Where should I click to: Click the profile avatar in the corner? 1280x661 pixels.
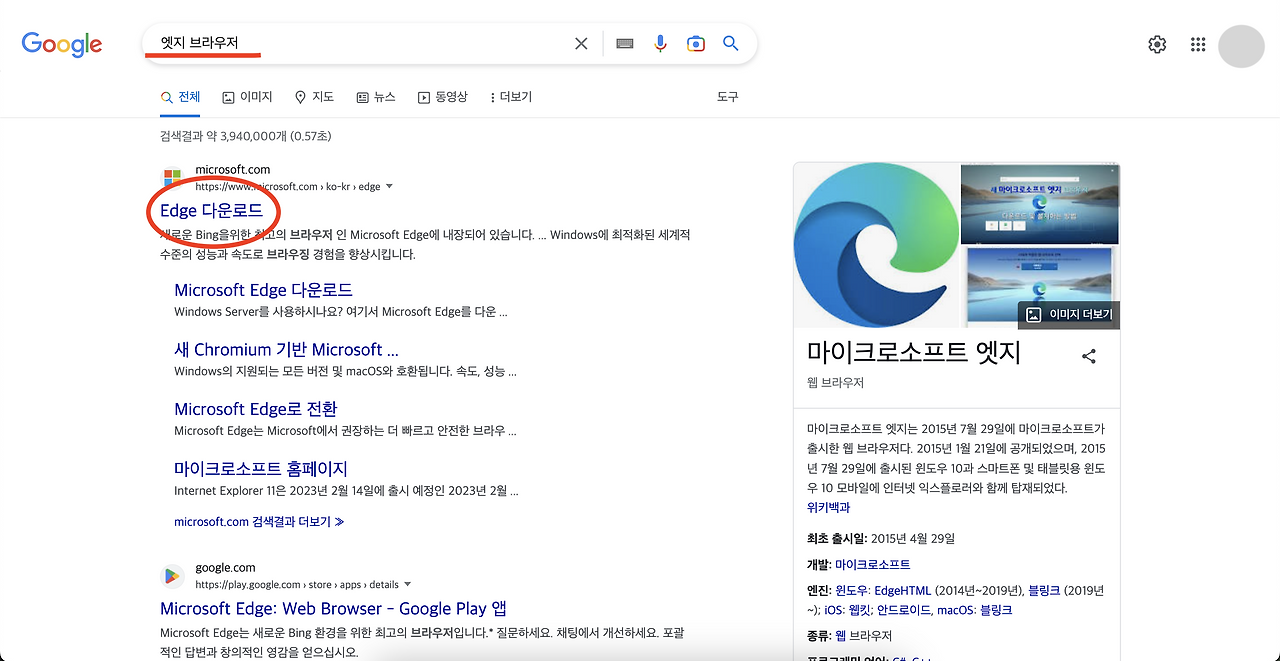(x=1241, y=47)
